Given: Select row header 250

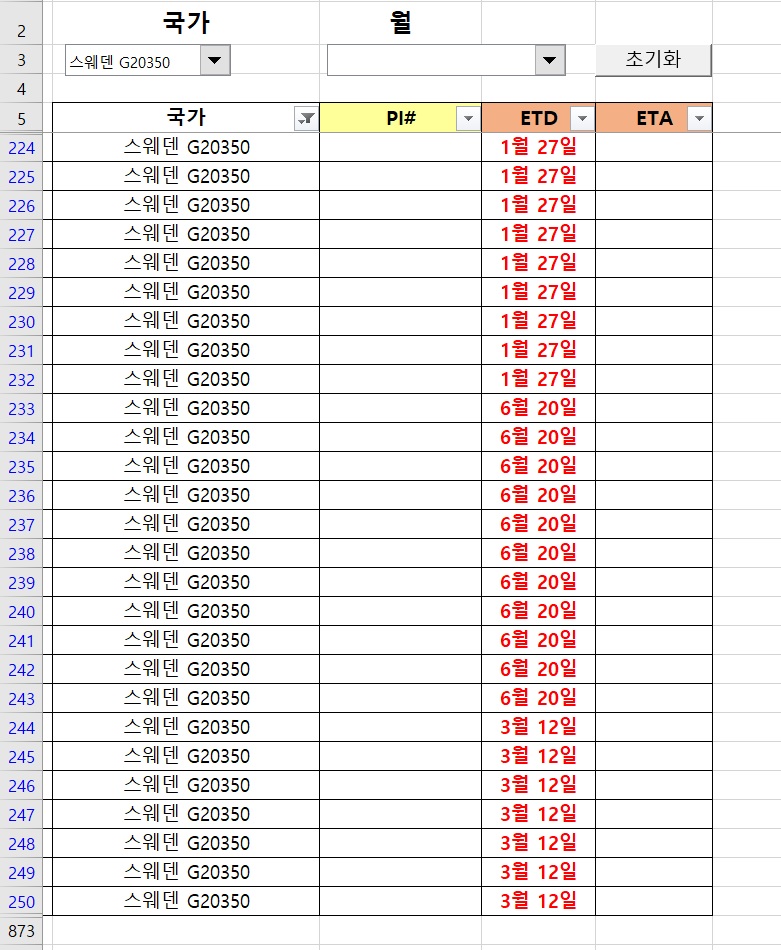Looking at the screenshot, I should pos(21,902).
